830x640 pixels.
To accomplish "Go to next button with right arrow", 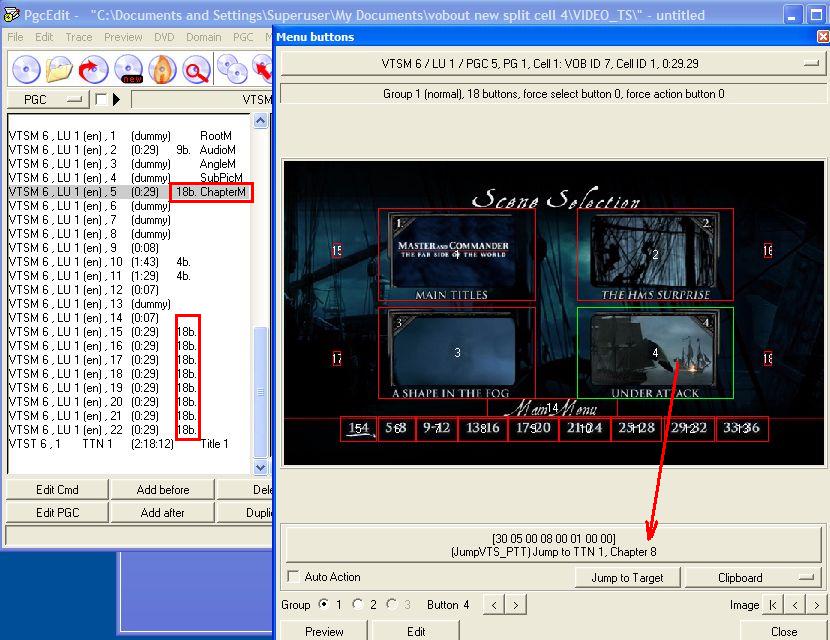I will click(516, 605).
